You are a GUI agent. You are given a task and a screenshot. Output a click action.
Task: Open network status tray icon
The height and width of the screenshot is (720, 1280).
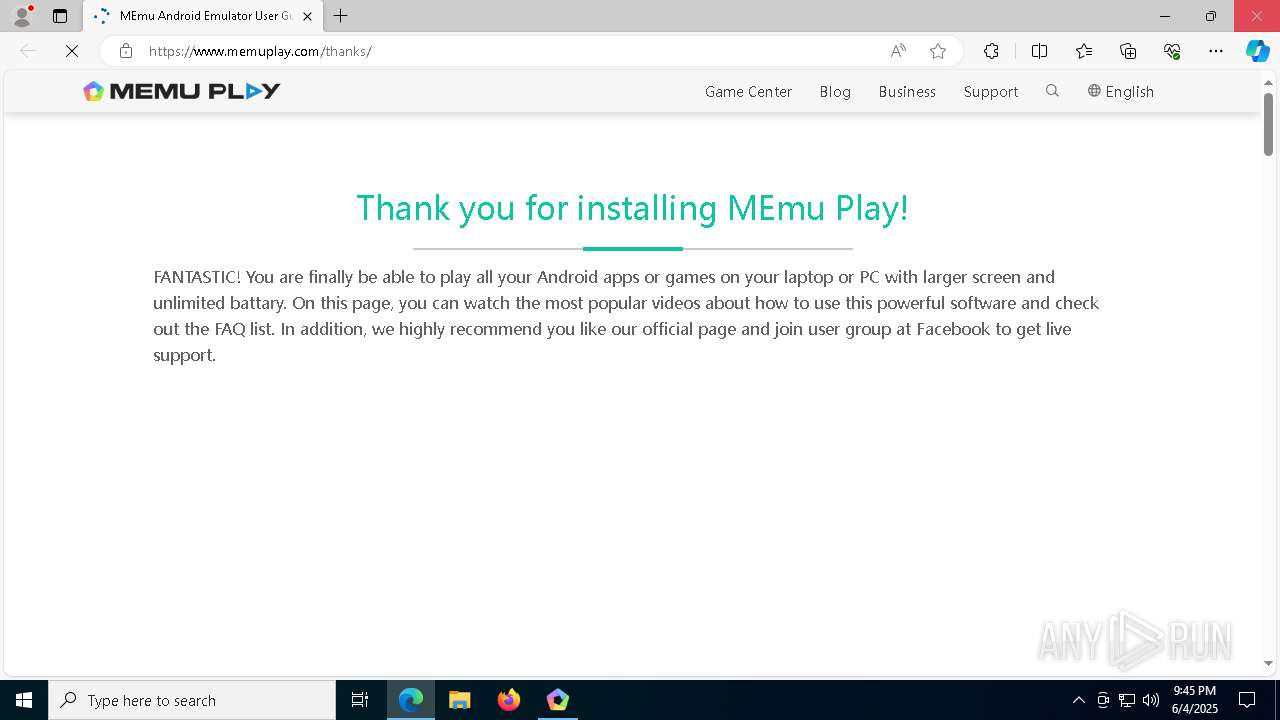(1127, 700)
